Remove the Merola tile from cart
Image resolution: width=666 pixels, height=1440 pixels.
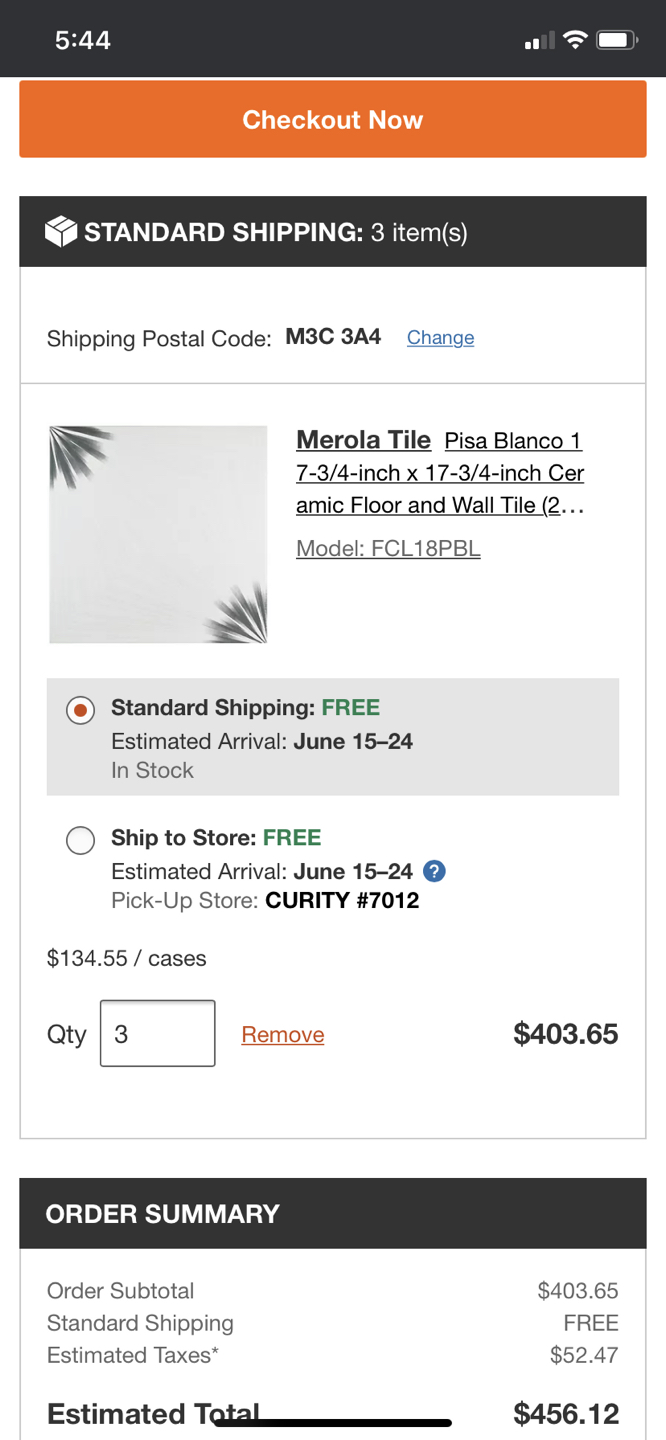283,1035
